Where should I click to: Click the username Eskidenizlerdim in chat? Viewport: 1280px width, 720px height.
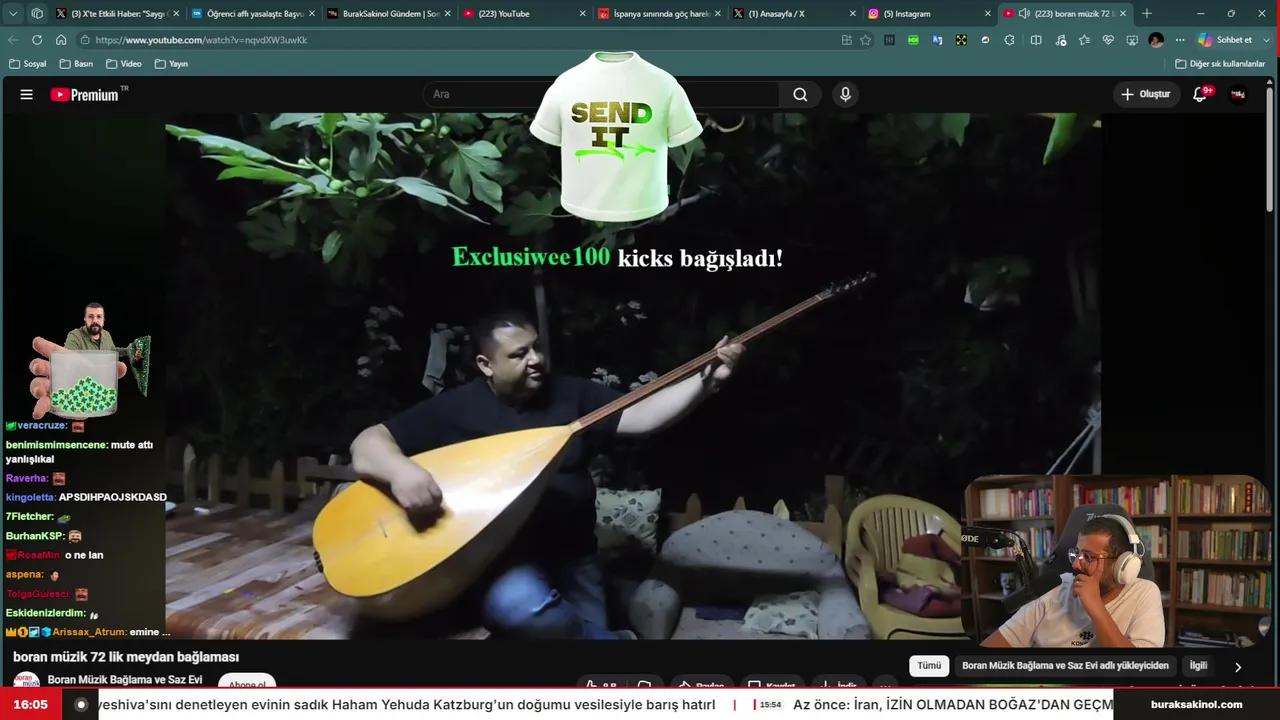click(45, 613)
